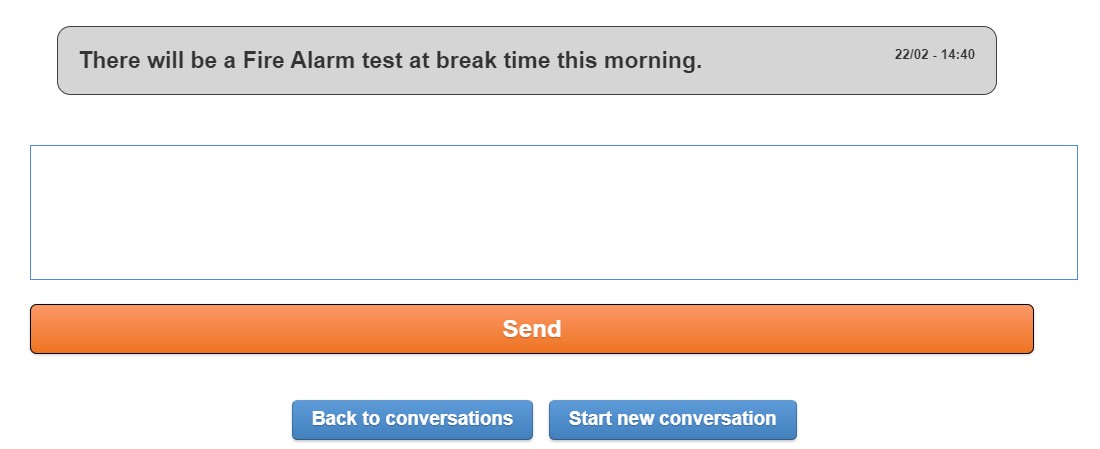Begin another conversation via bottom button
Image resolution: width=1100 pixels, height=449 pixels.
pyautogui.click(x=672, y=419)
